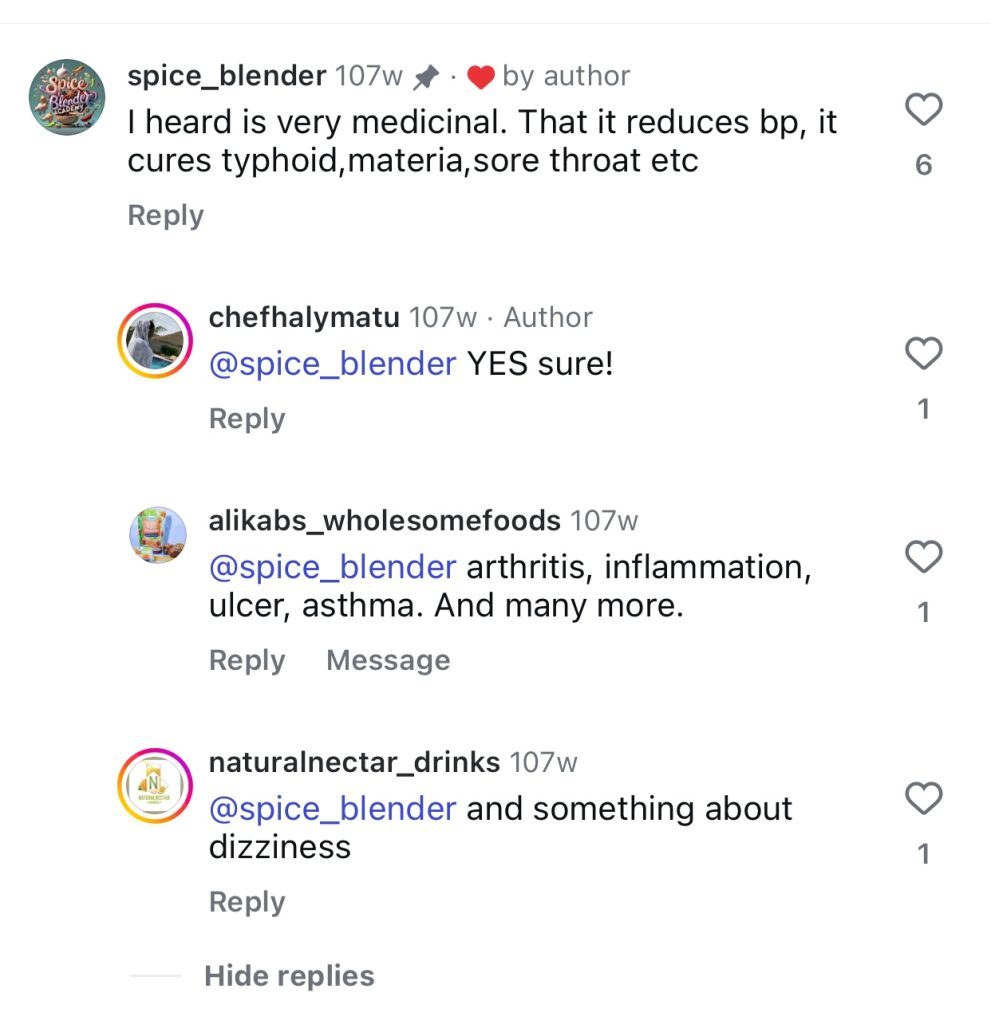Viewport: 991px width, 1024px height.
Task: Reply to chefhalymatu's comment
Action: (246, 419)
